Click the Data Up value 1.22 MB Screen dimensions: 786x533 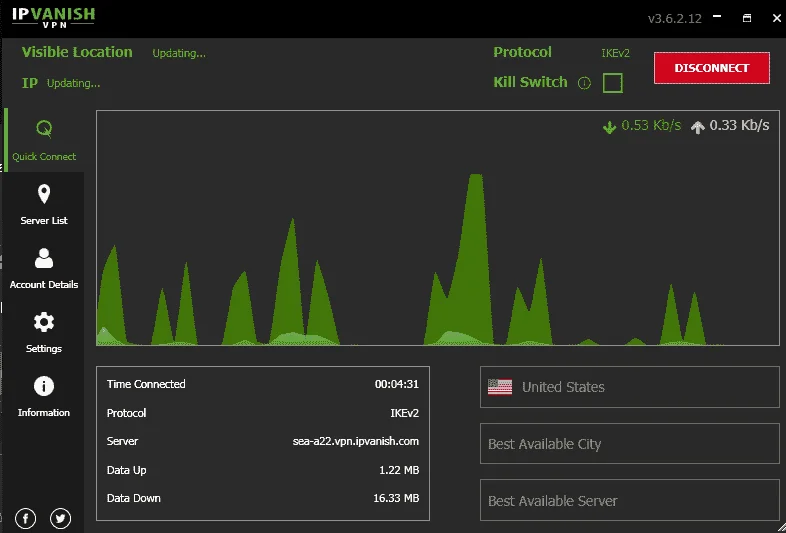click(x=399, y=470)
